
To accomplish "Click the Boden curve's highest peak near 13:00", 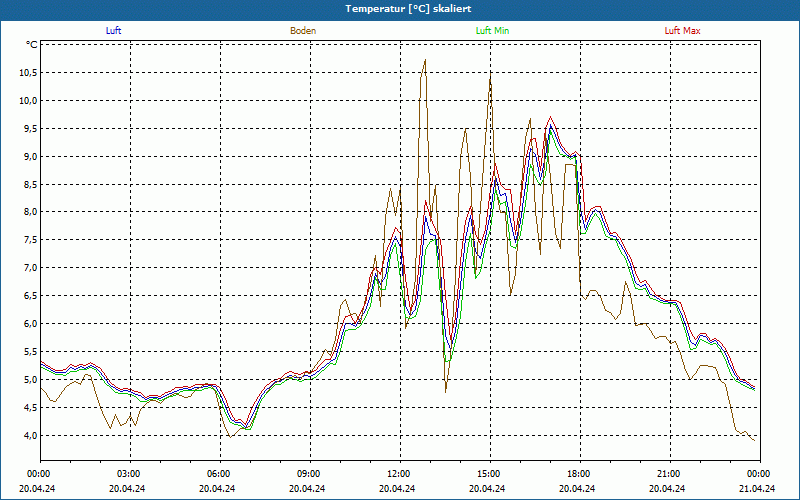I will tap(425, 60).
